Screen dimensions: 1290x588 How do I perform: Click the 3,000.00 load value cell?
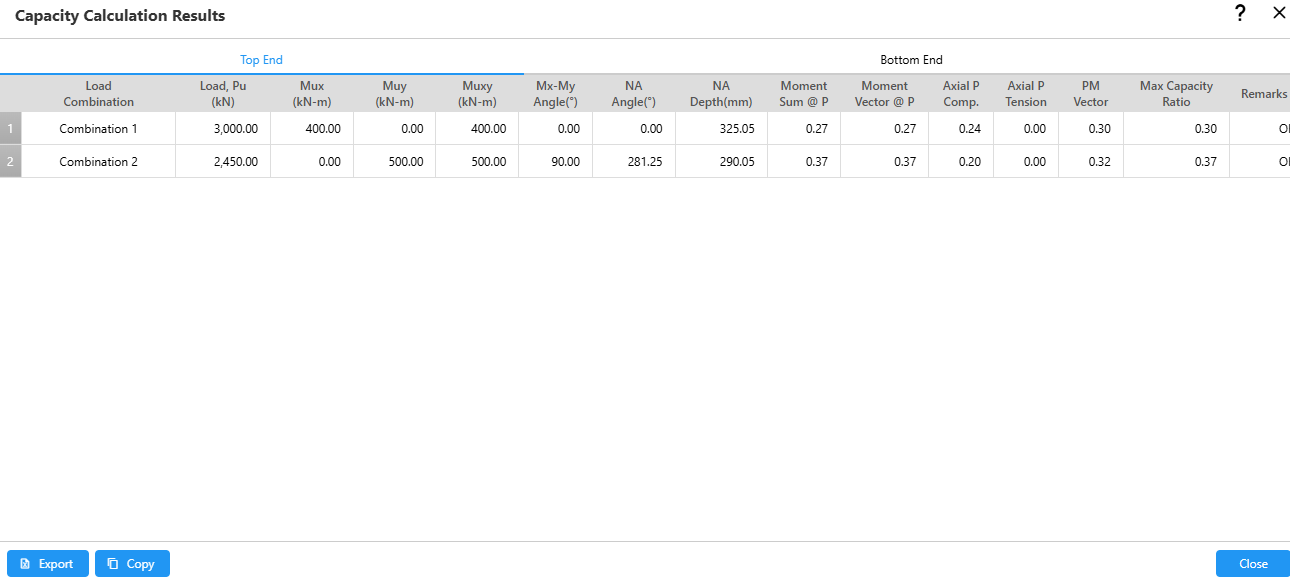tap(223, 129)
